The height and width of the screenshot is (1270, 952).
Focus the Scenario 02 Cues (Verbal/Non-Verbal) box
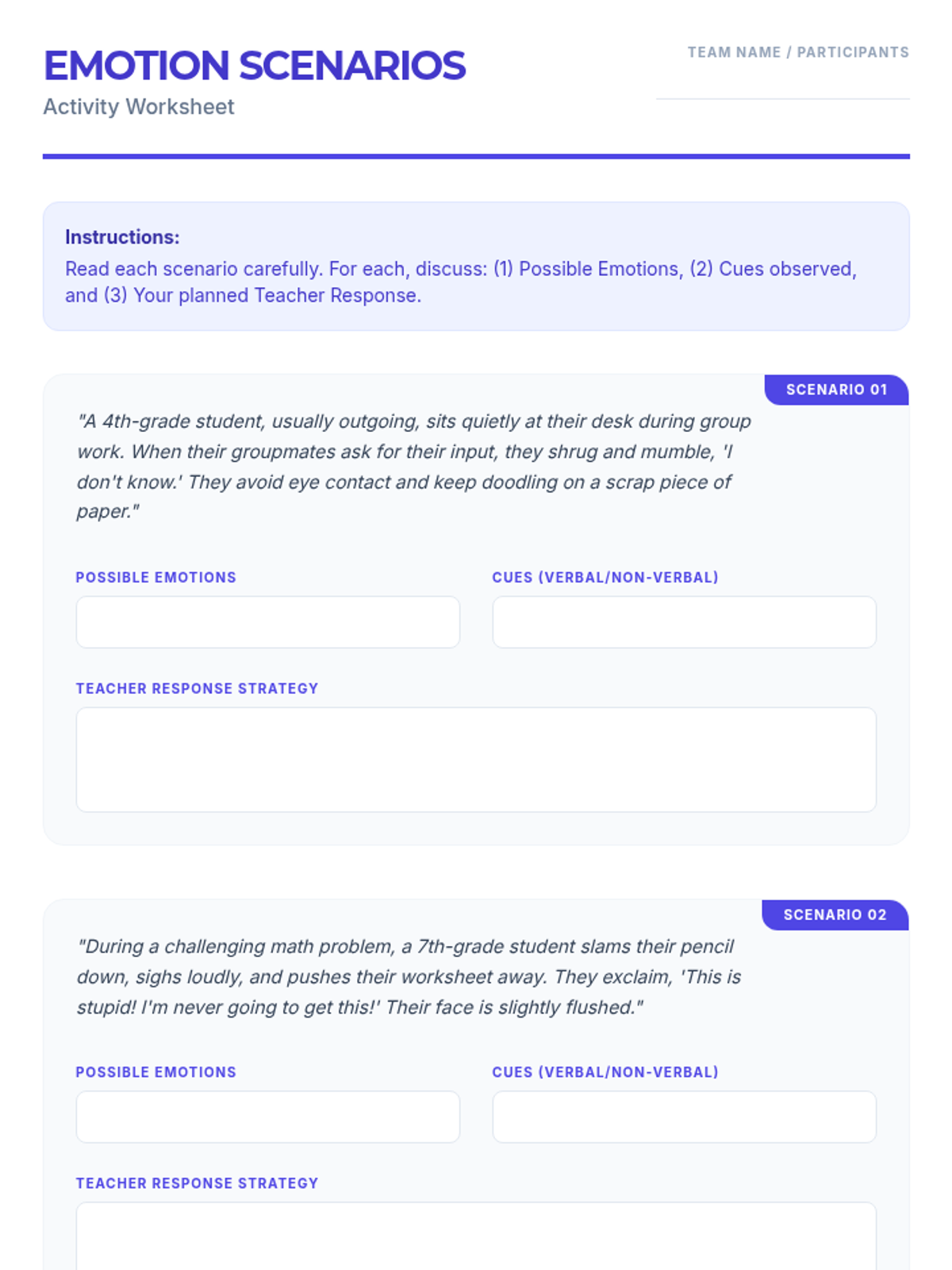click(x=684, y=1117)
